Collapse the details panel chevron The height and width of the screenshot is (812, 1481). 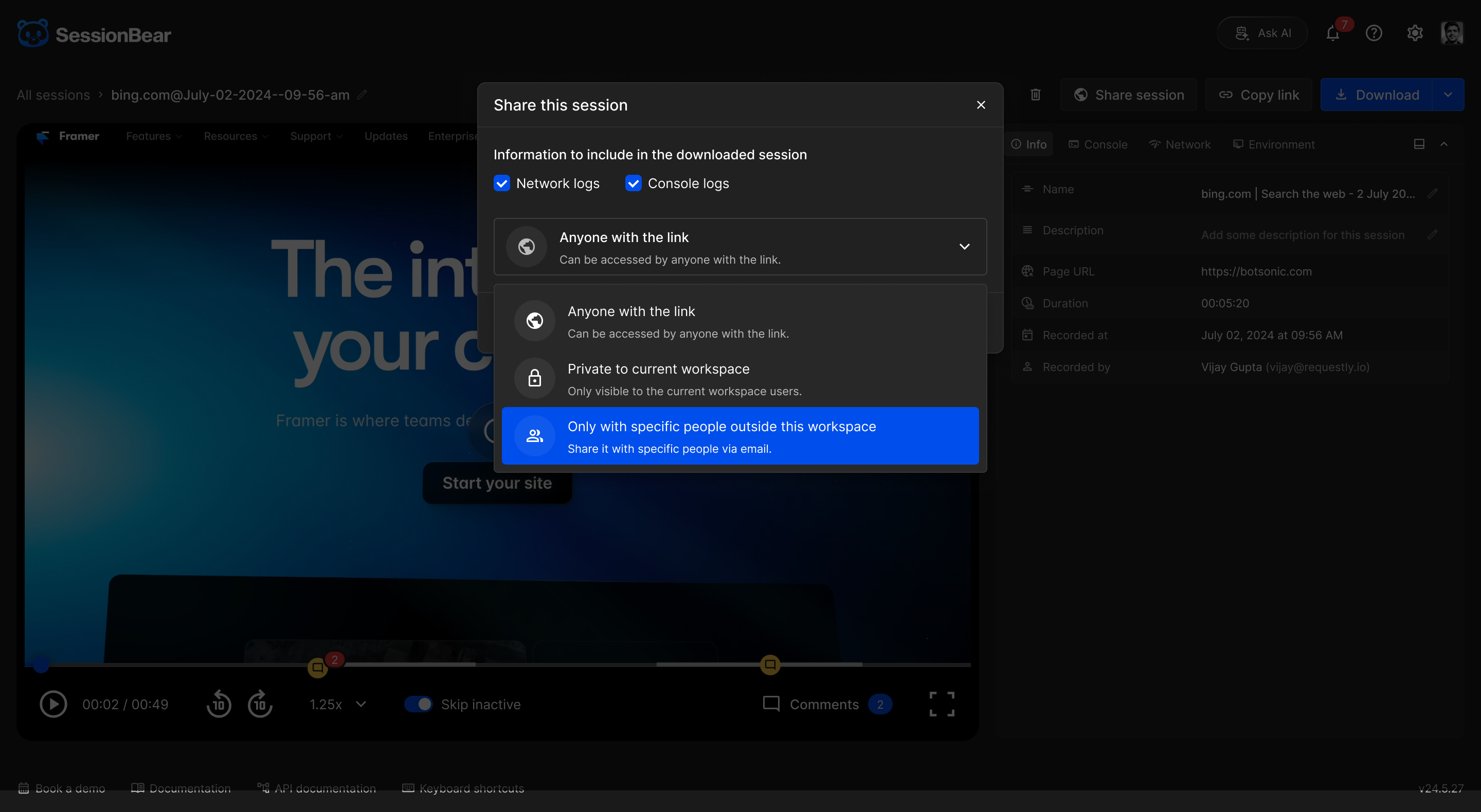1443,144
